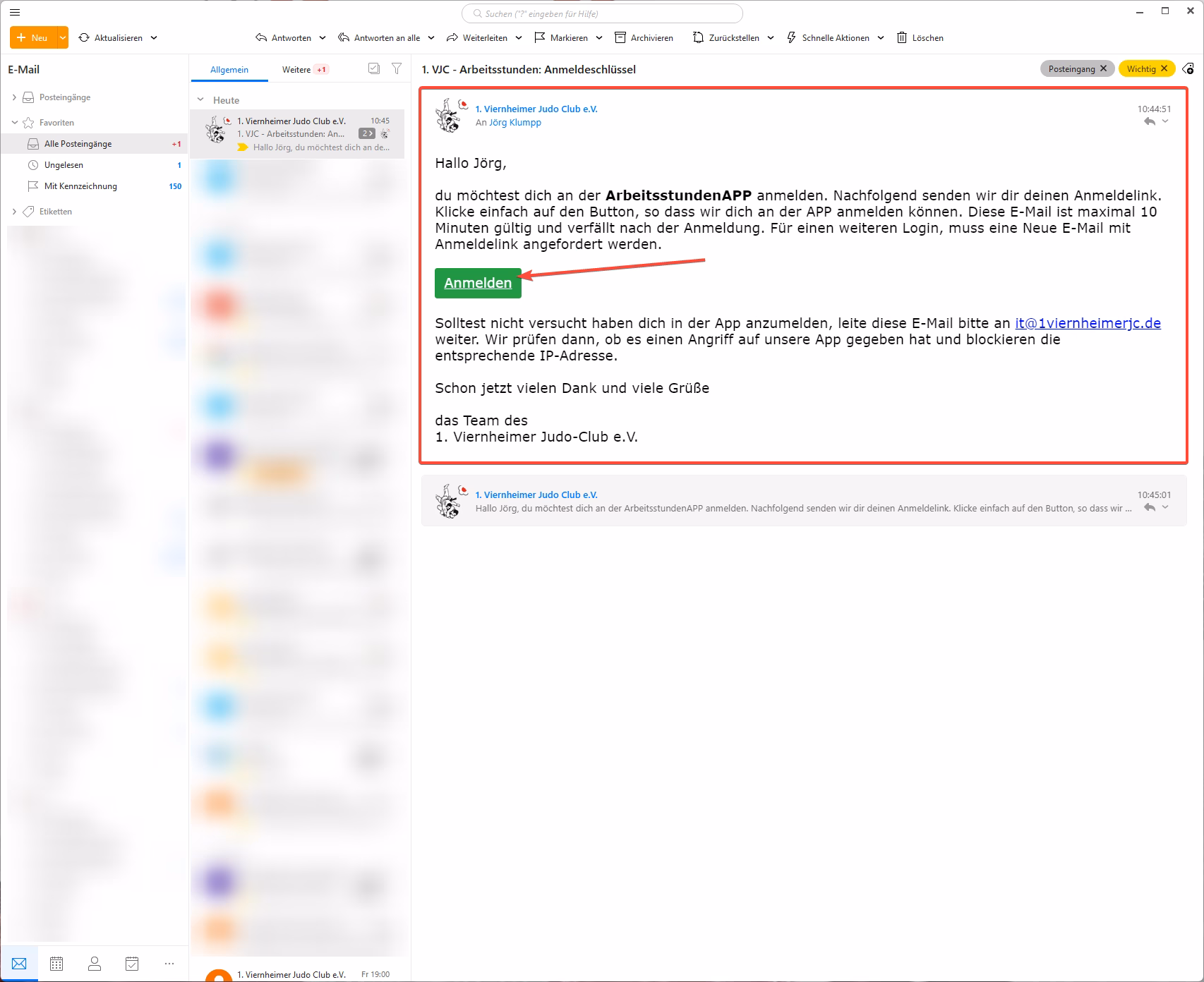Collapse the Heute message group

pos(200,100)
